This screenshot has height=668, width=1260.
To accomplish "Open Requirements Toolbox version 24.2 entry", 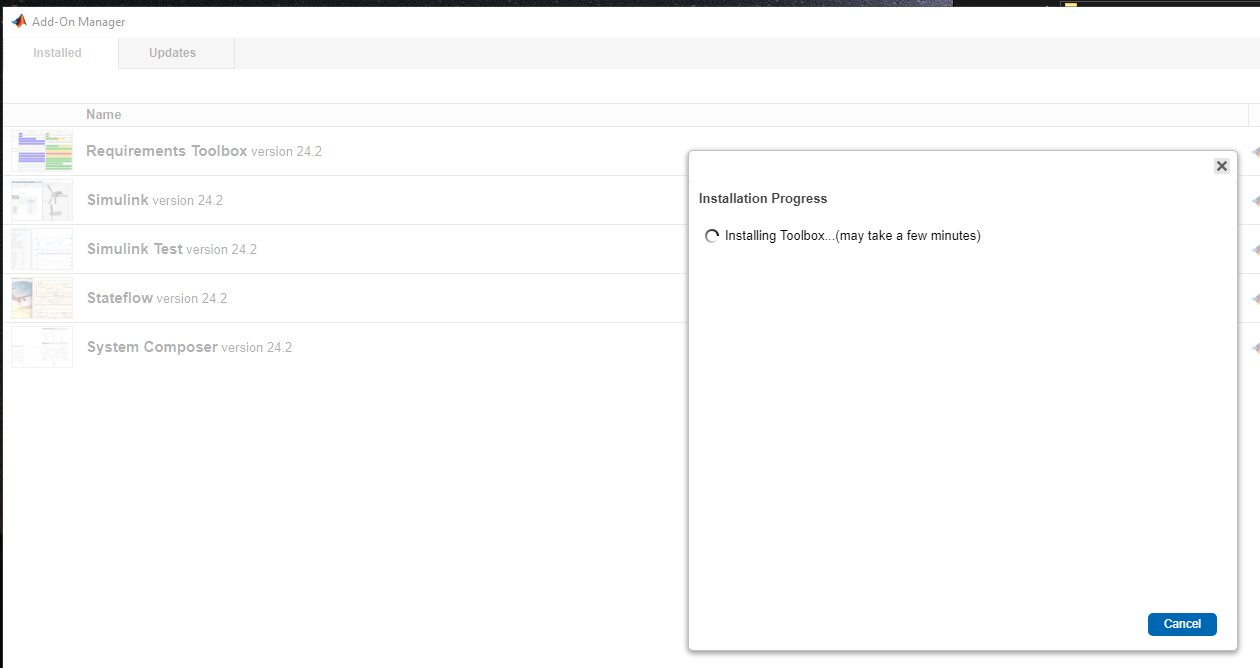I will [166, 151].
